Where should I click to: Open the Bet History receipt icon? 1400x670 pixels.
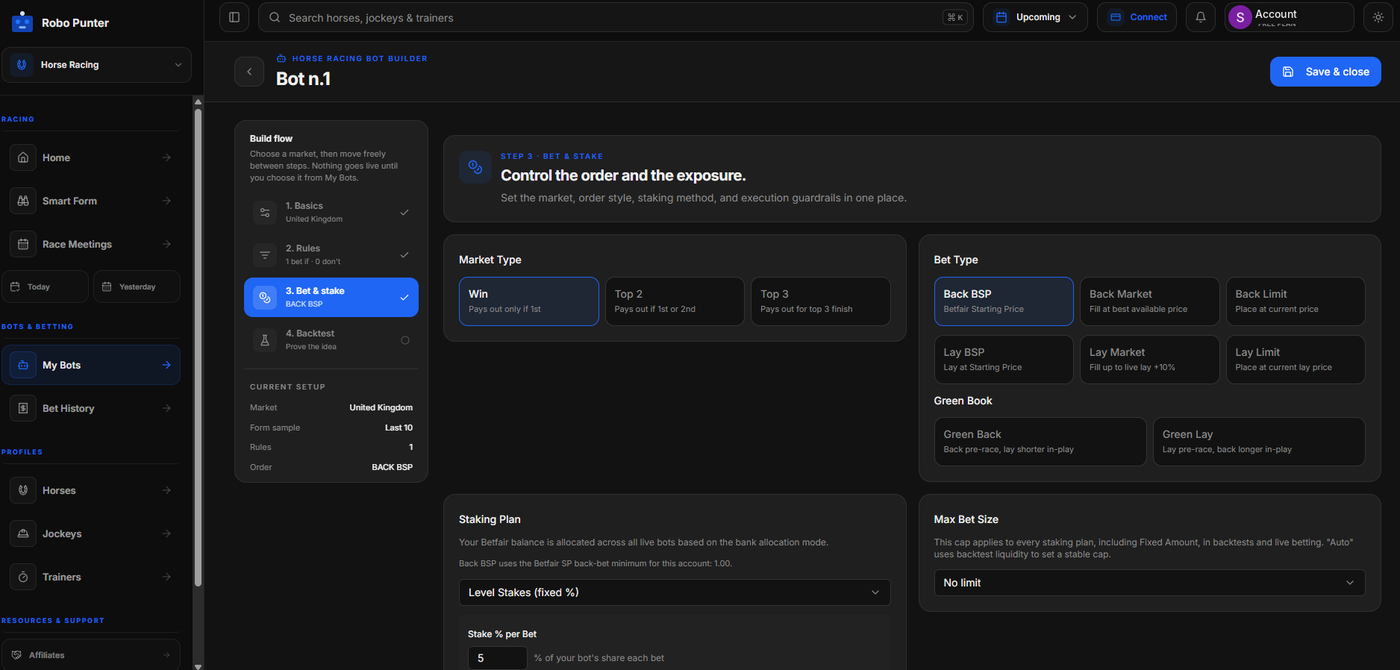pos(24,408)
